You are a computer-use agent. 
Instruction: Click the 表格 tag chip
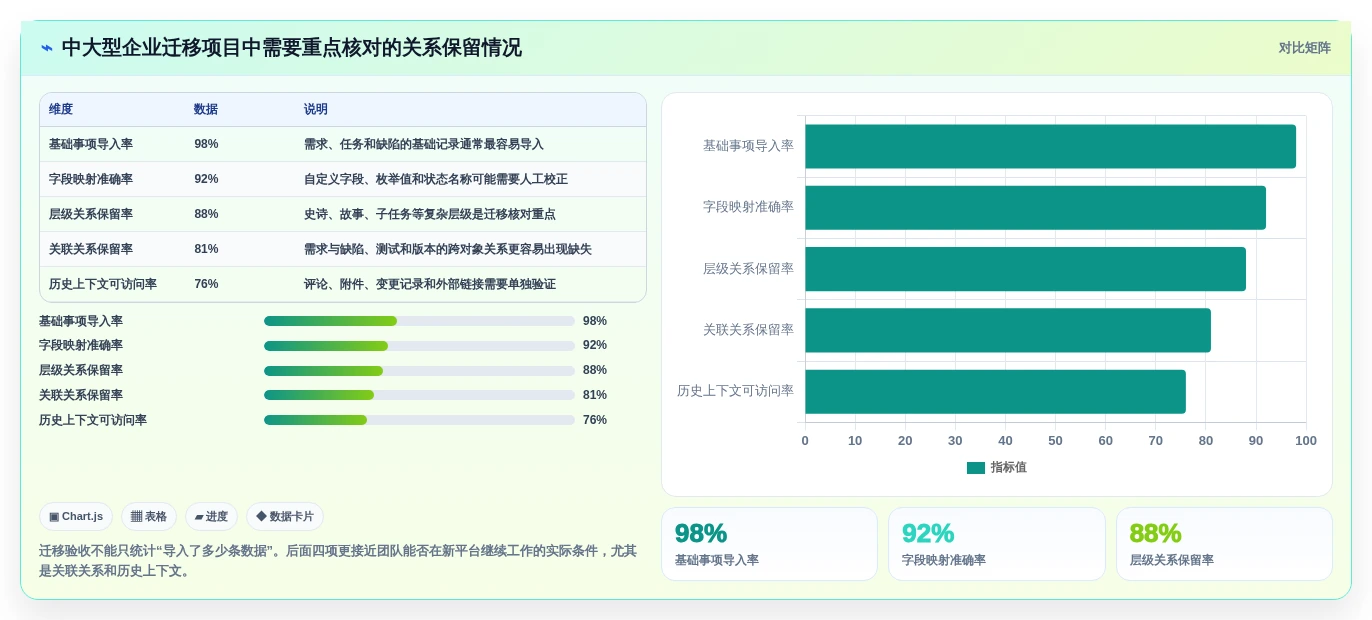[x=149, y=517]
